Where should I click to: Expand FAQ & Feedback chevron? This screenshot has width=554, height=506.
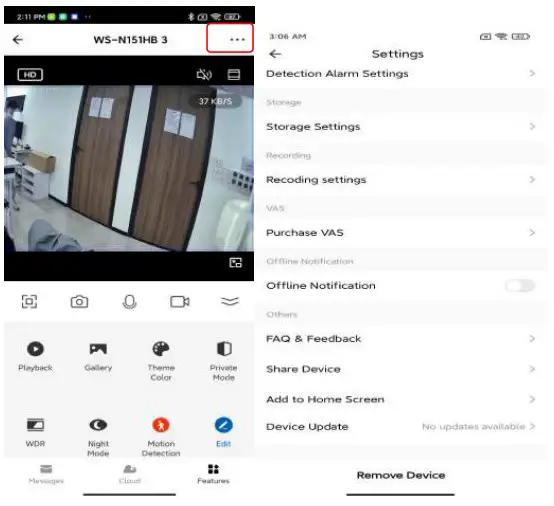pyautogui.click(x=532, y=339)
